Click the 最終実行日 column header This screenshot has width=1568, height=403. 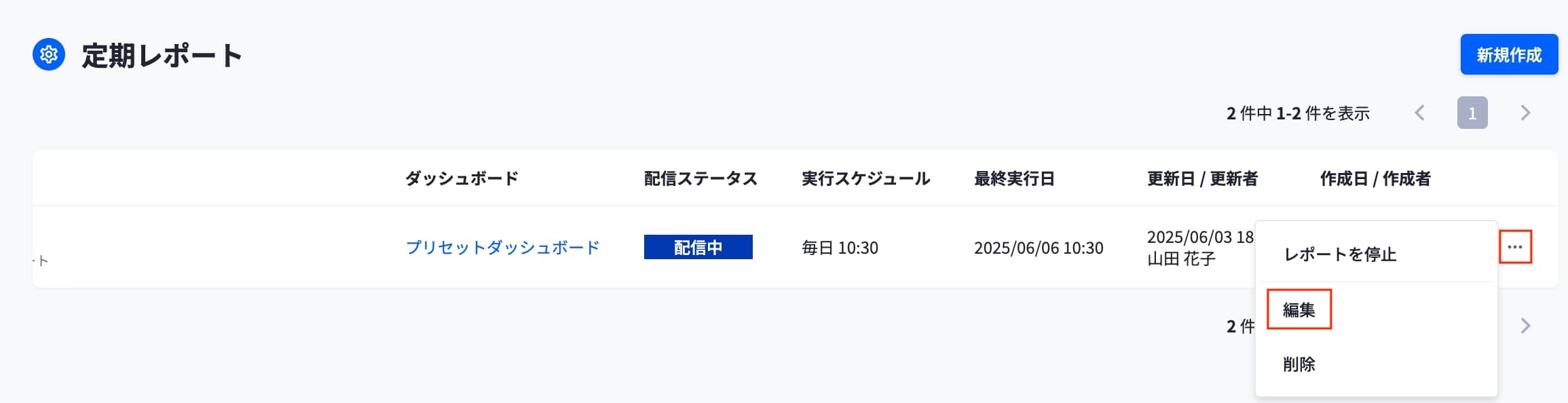coord(1014,178)
